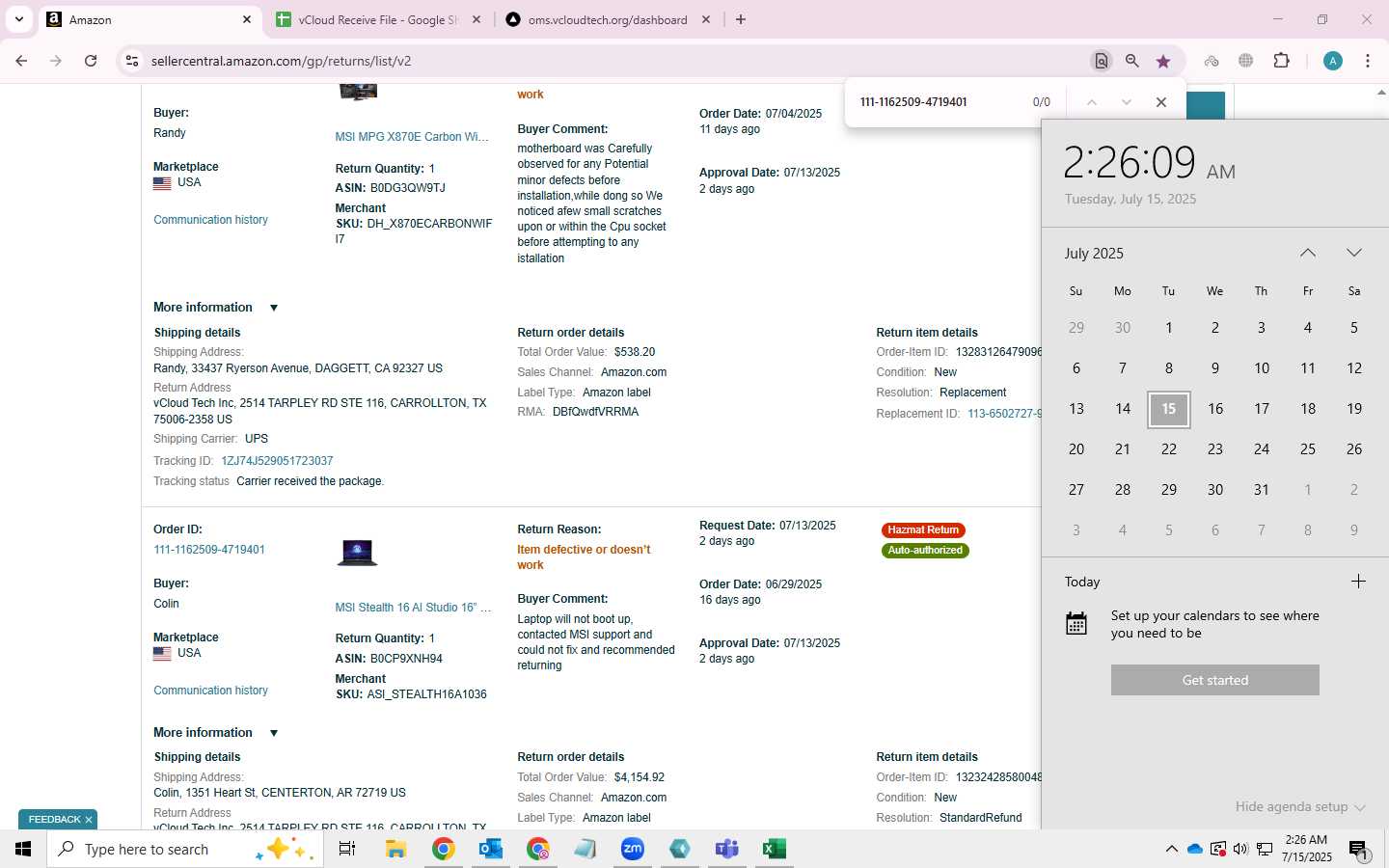1389x868 pixels.
Task: Go to previous month in calendar flyout
Action: click(x=1308, y=253)
